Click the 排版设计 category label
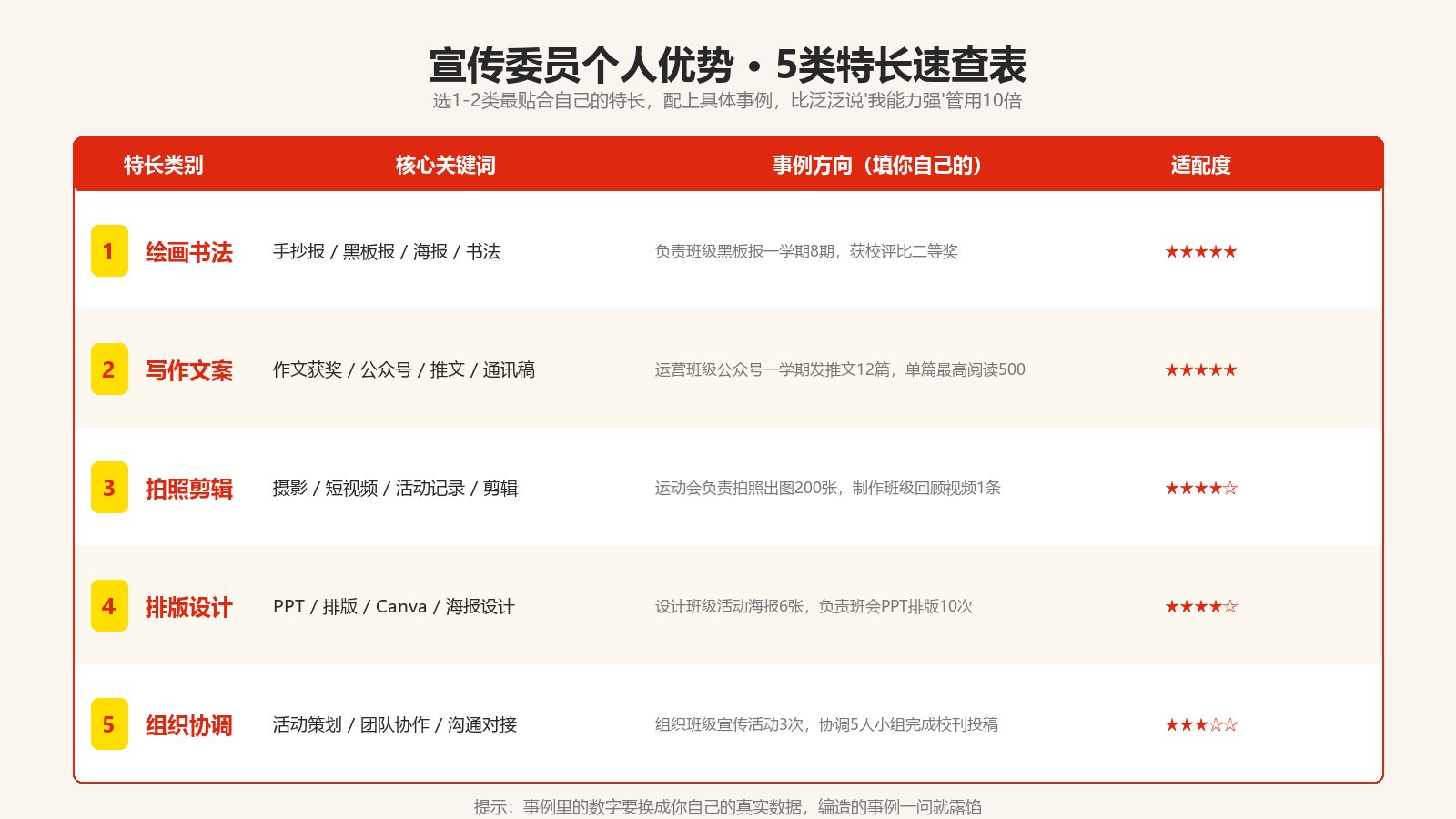This screenshot has height=819, width=1456. click(189, 607)
